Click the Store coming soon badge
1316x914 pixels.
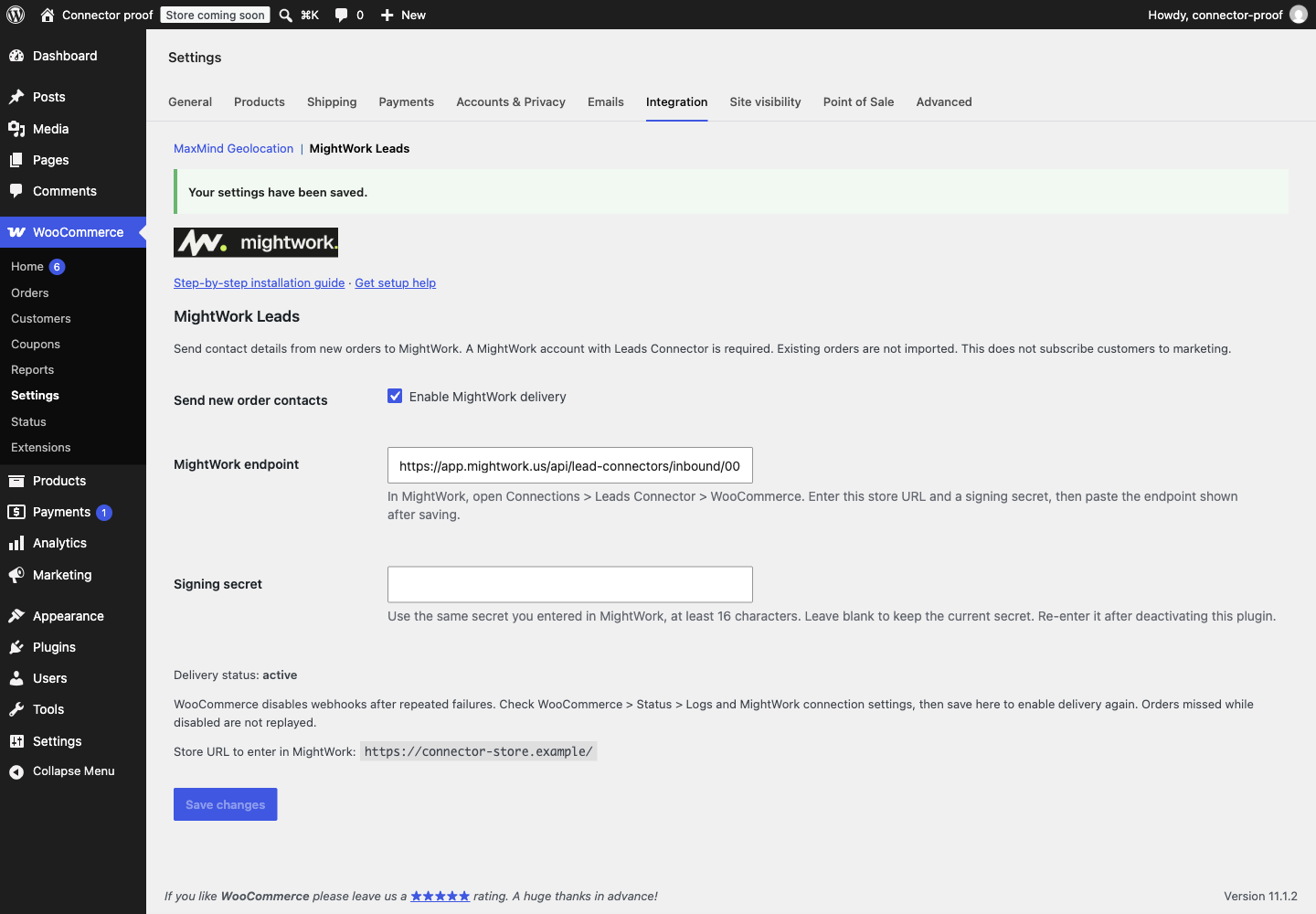[x=216, y=15]
